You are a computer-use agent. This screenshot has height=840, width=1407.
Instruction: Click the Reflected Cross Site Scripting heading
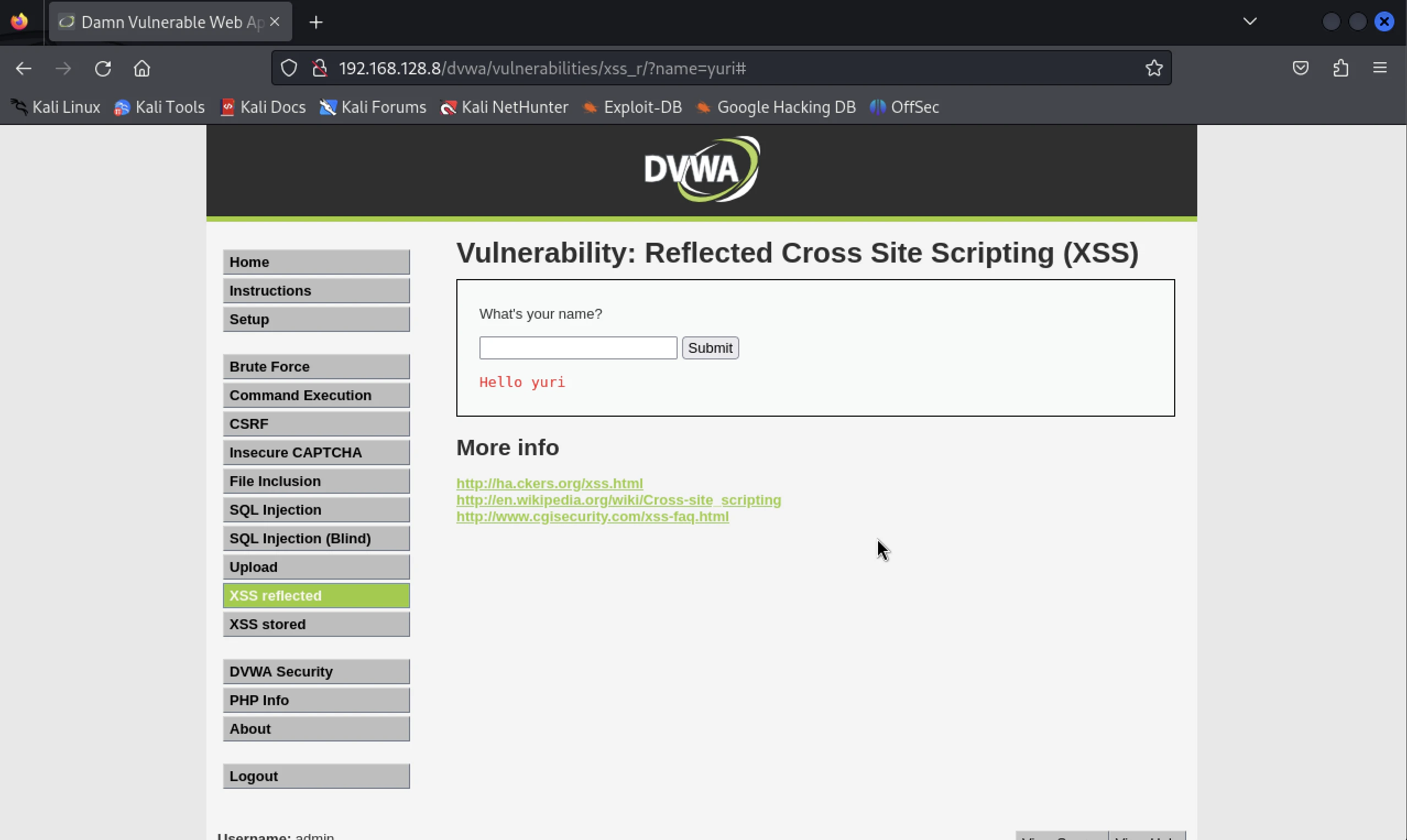tap(798, 253)
